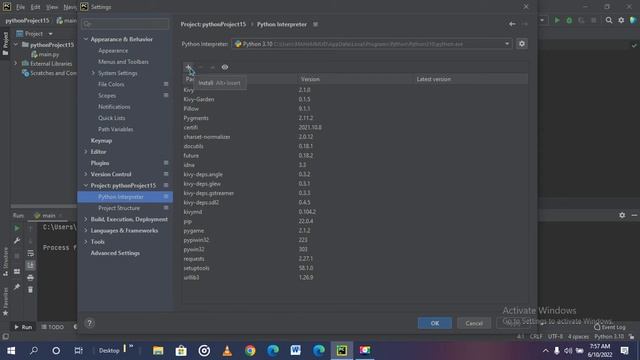
Task: Open the interpreter gear settings button
Action: pyautogui.click(x=522, y=44)
